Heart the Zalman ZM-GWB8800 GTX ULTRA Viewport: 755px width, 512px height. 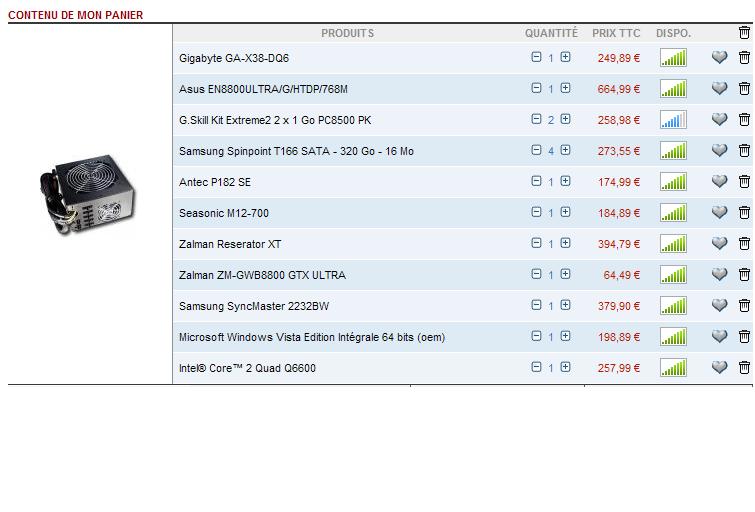[x=719, y=275]
